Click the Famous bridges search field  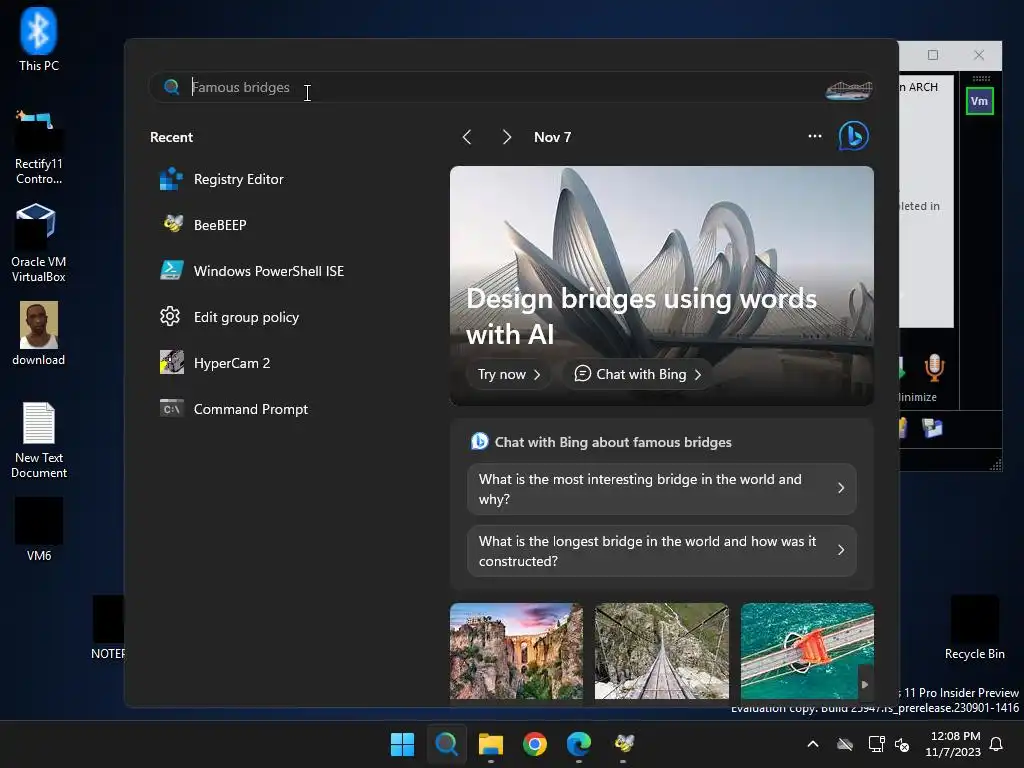tap(511, 88)
